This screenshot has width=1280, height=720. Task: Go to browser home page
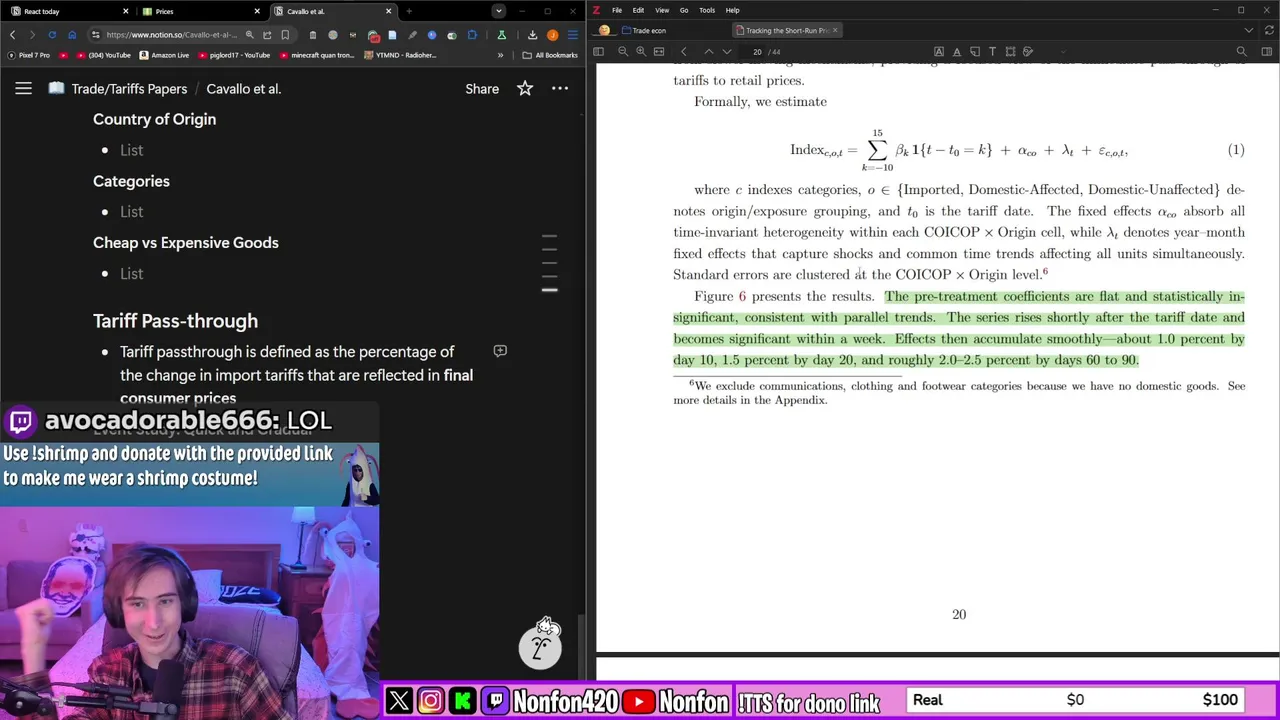click(72, 35)
